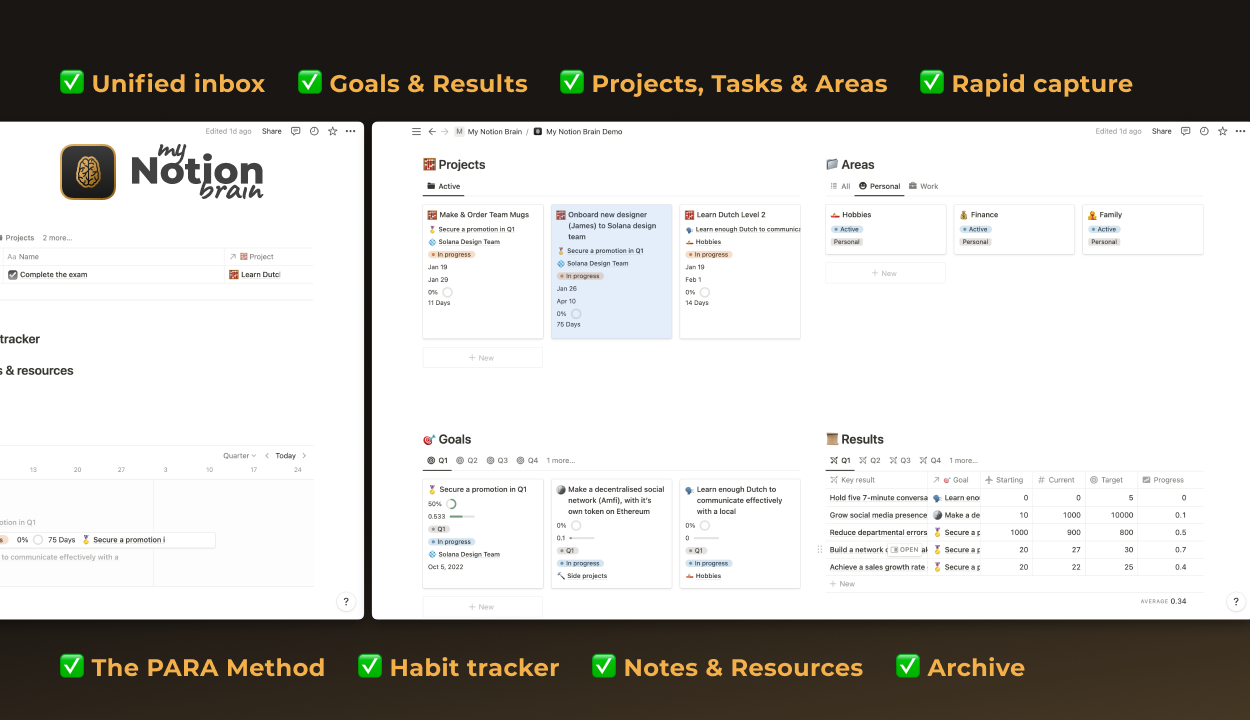Go forward with the right arrow in right window
This screenshot has height=720, width=1250.
pyautogui.click(x=445, y=131)
